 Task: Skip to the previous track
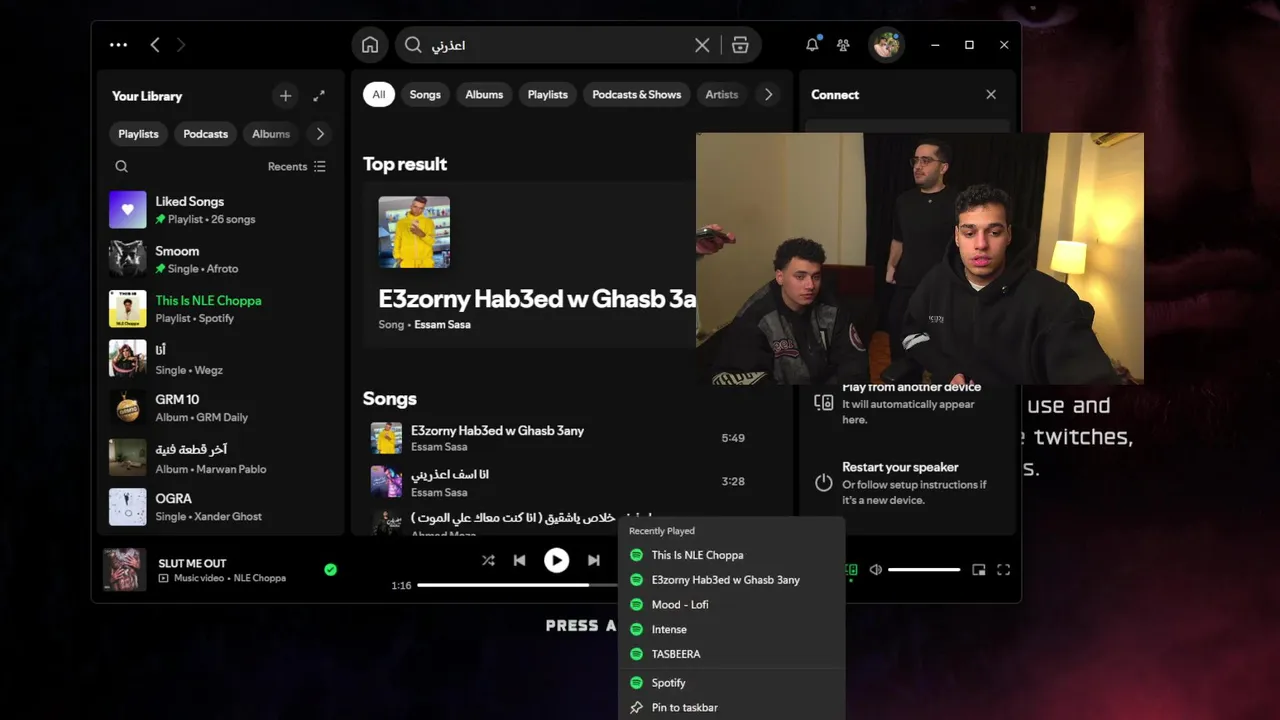(519, 561)
